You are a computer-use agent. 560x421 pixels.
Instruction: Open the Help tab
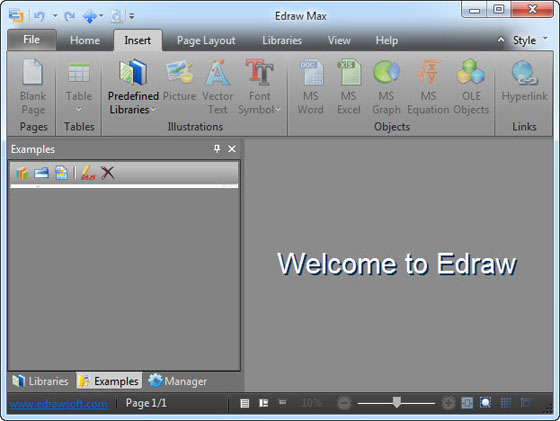pyautogui.click(x=386, y=40)
